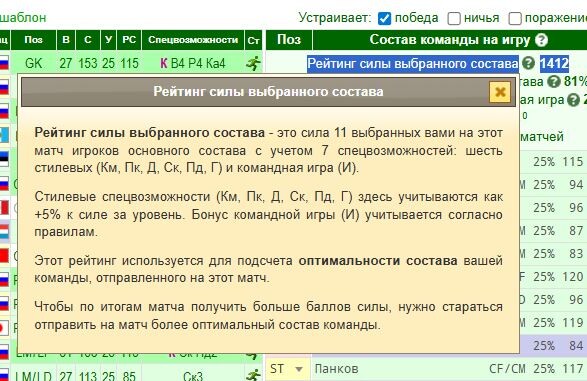This screenshot has width=587, height=381.
Task: Sort by left table Поз header
Action: (33, 40)
